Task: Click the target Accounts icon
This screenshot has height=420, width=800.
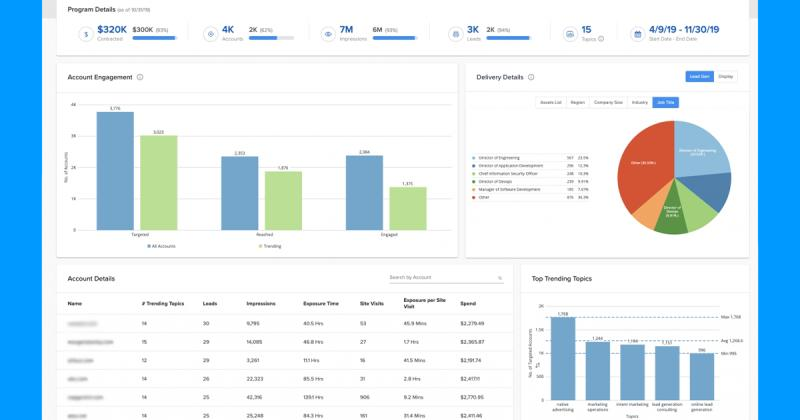Action: 210,34
